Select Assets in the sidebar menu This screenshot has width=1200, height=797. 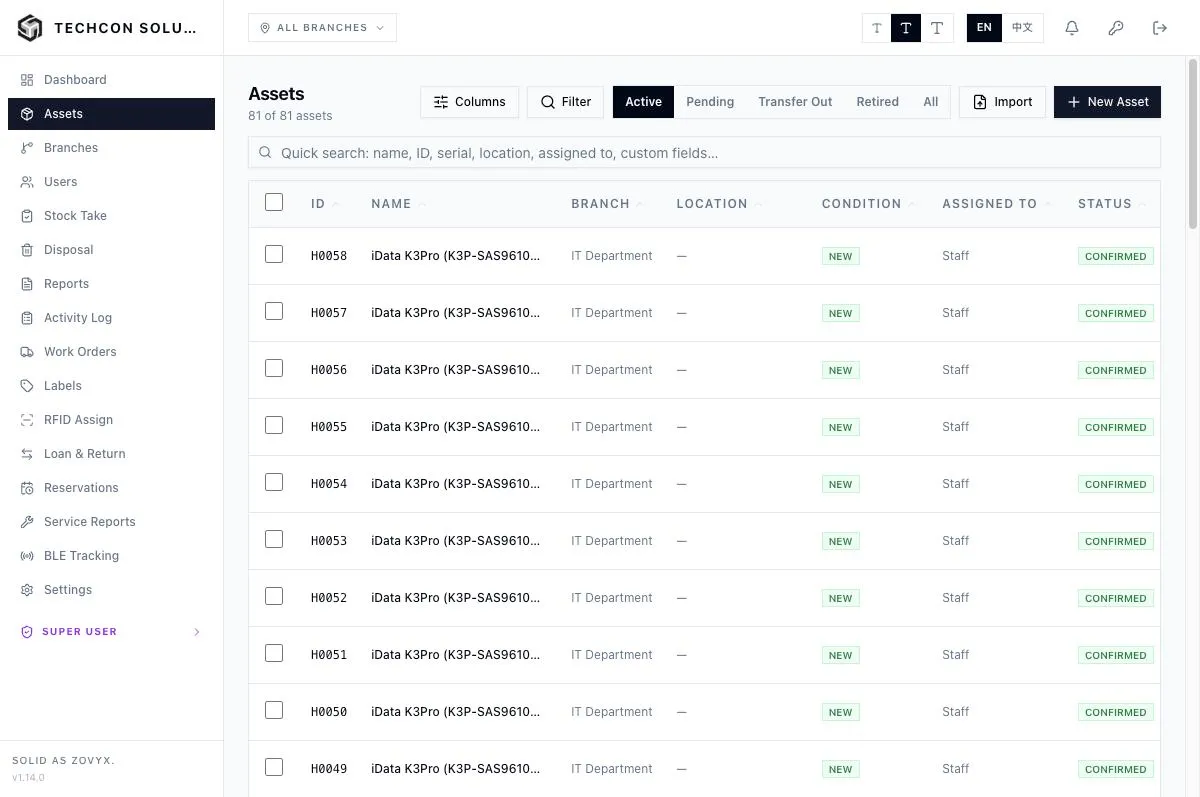coord(111,114)
